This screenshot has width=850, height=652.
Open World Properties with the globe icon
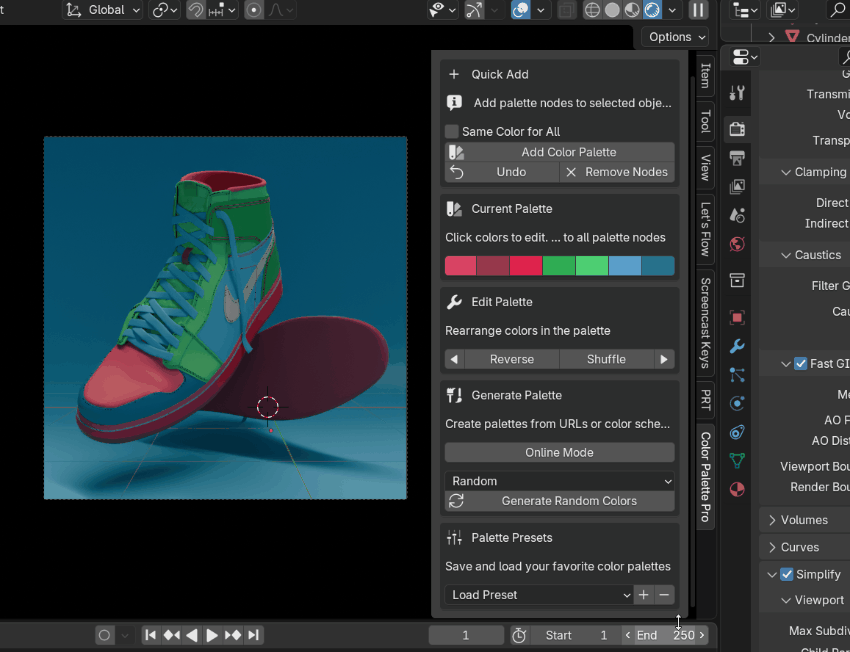737,244
